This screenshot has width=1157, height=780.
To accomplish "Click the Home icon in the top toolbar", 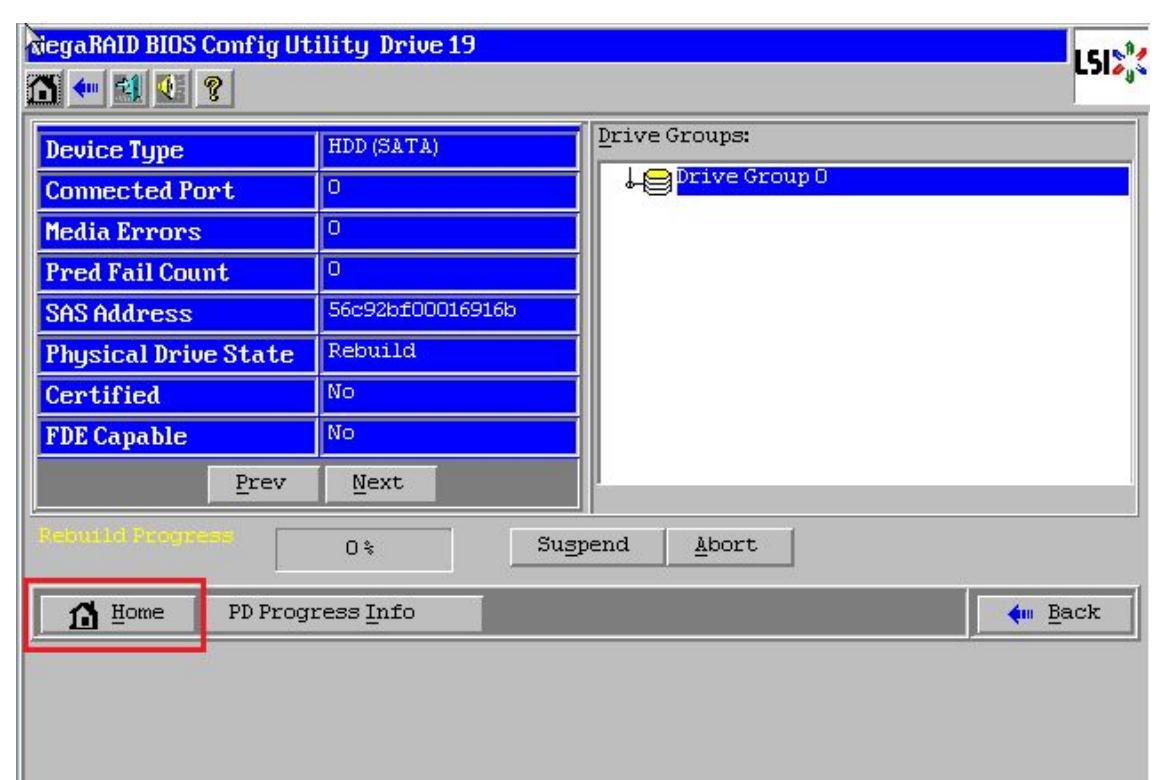I will click(44, 89).
